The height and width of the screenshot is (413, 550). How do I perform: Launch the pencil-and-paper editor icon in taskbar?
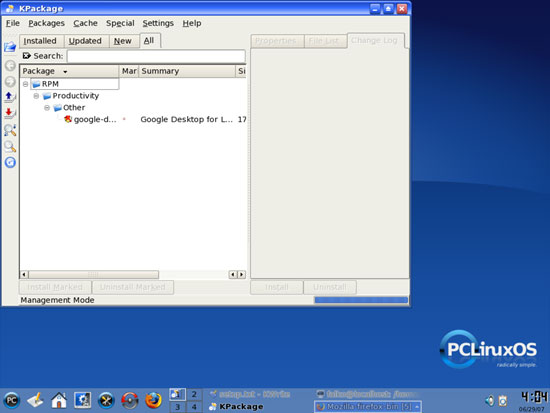tap(35, 400)
